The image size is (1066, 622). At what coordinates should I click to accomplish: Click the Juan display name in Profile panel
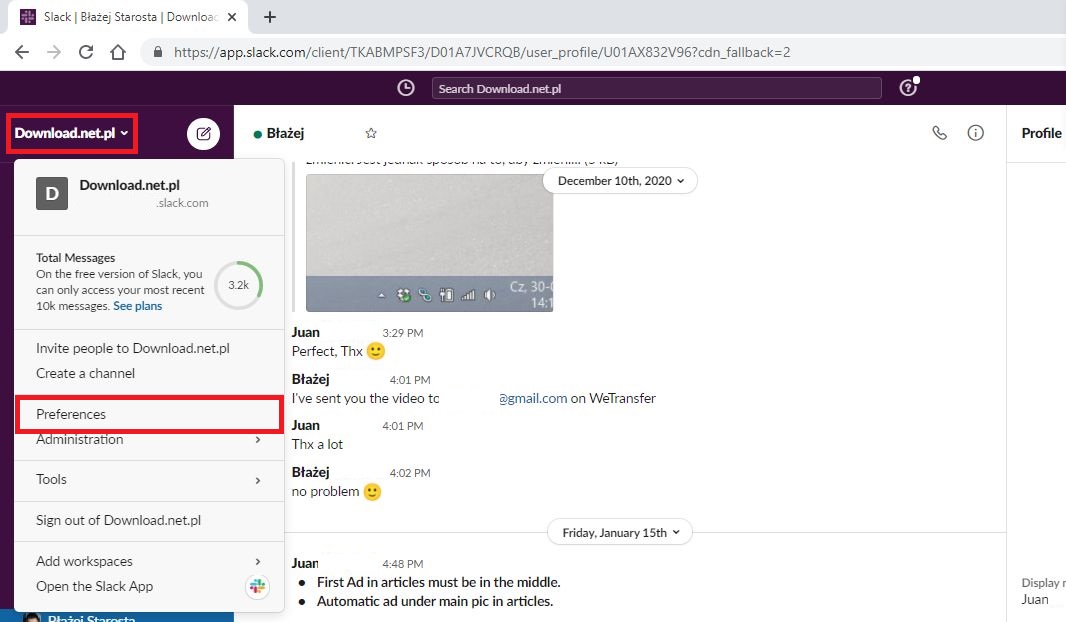click(x=1035, y=599)
